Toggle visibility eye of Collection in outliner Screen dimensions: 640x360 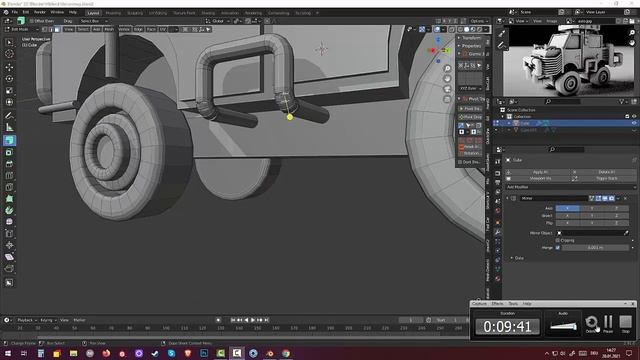(634, 116)
